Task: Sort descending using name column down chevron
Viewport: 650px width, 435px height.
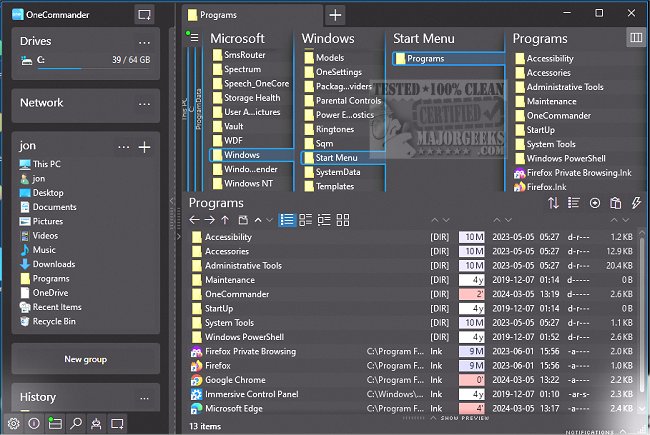Action: pyautogui.click(x=446, y=220)
